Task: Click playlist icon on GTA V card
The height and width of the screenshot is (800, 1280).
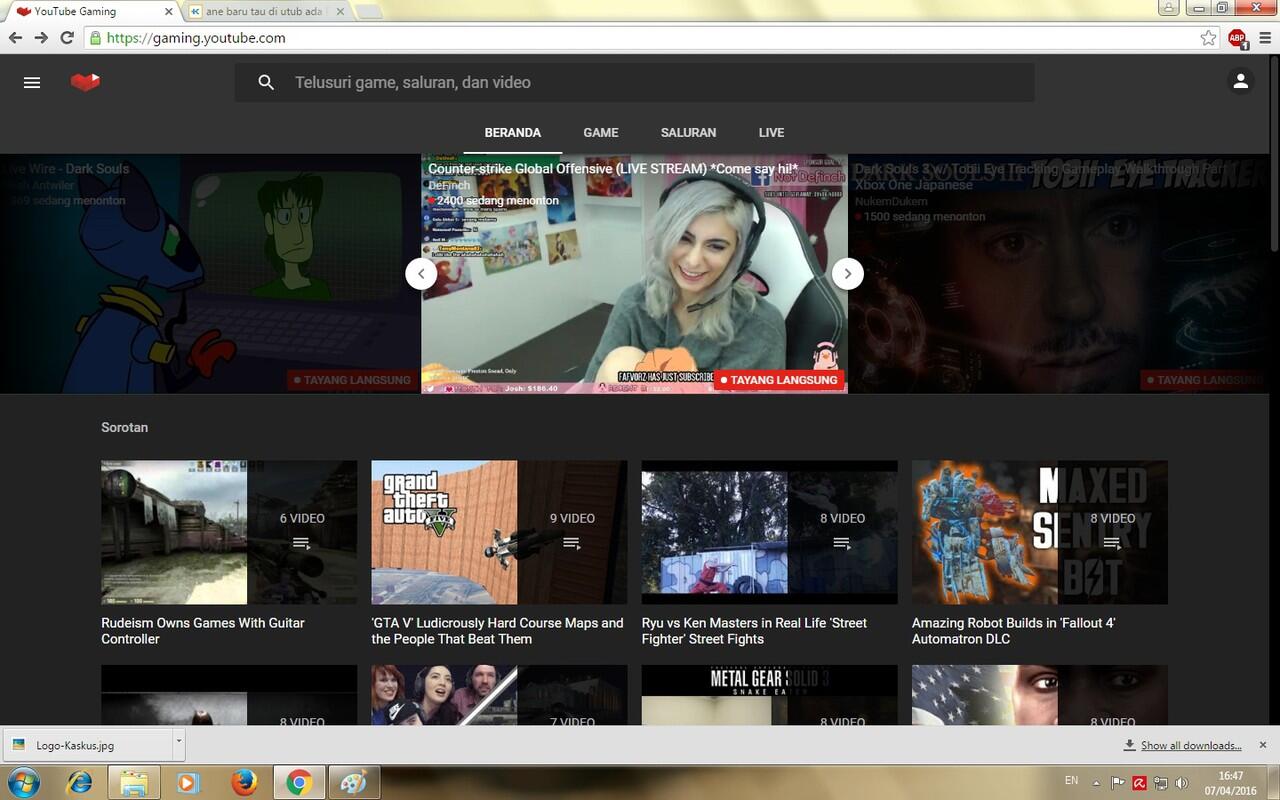Action: click(572, 543)
